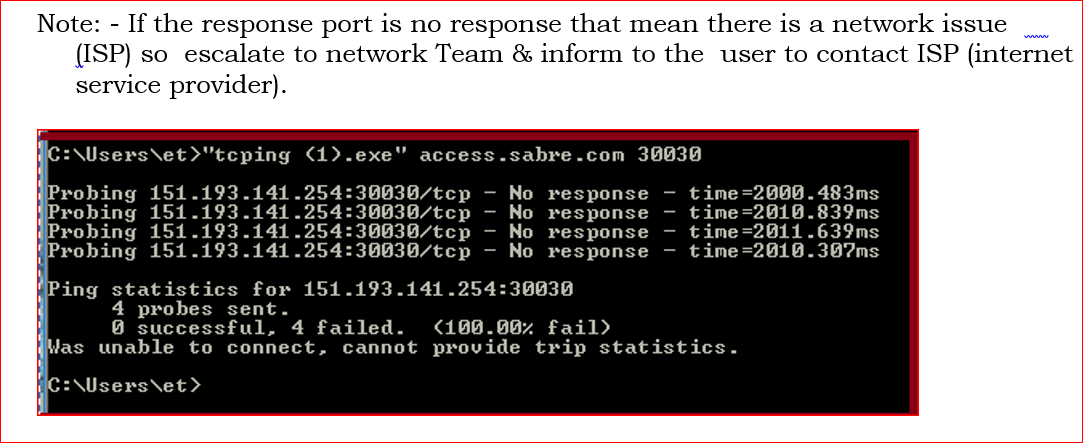Click the word "Note:" at the paragraph start
The height and width of the screenshot is (443, 1083).
click(66, 25)
